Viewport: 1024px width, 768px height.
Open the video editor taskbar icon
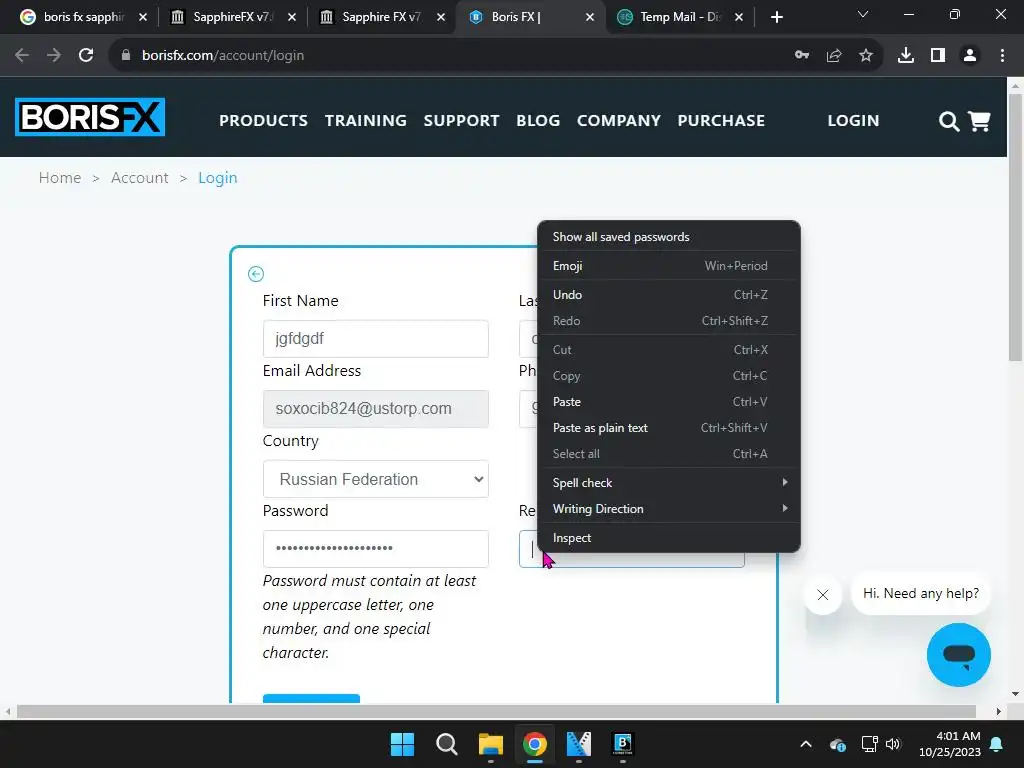pyautogui.click(x=579, y=744)
